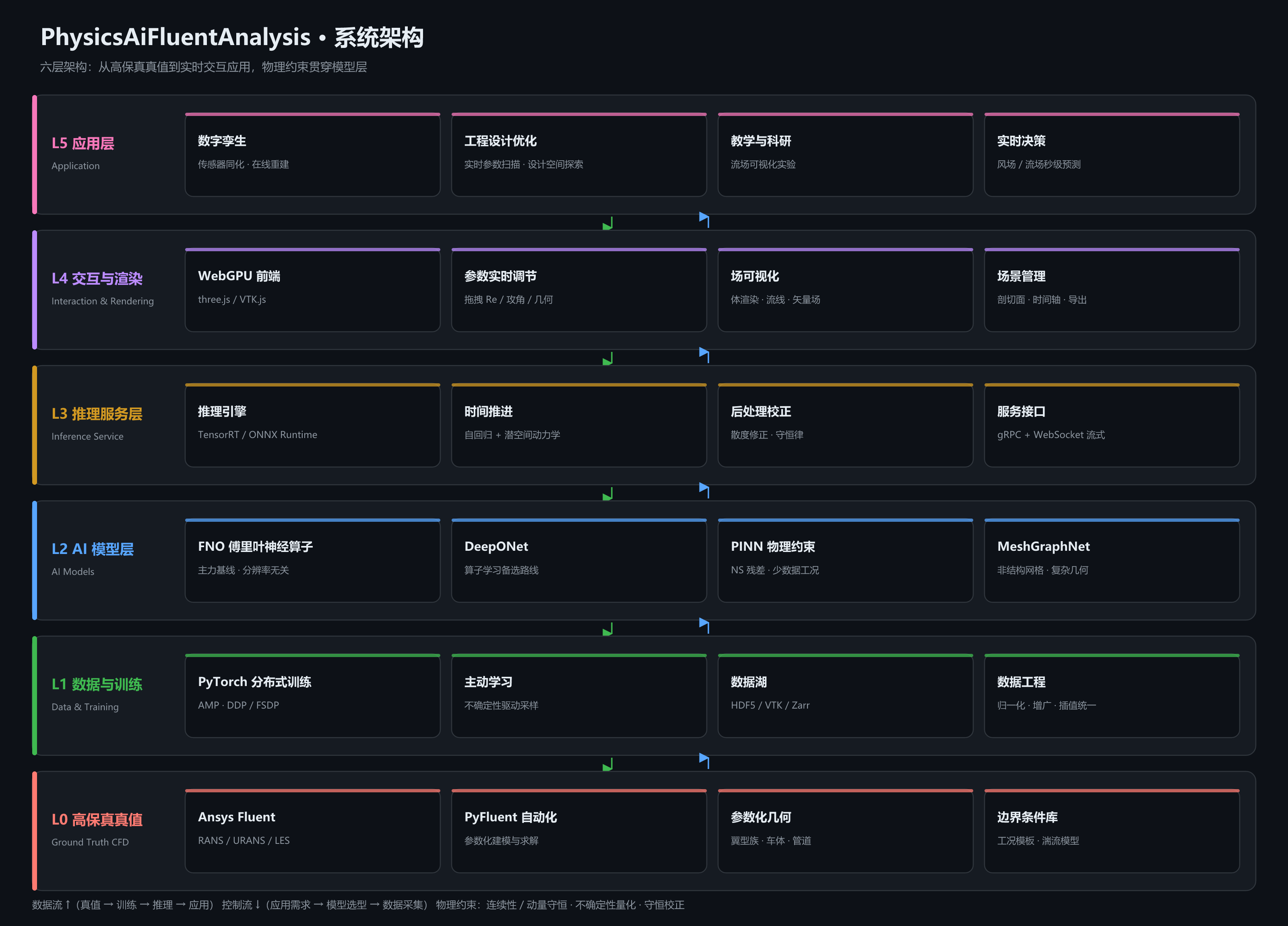Select the L5 应用层 layer label
Image resolution: width=1288 pixels, height=926 pixels.
click(83, 143)
